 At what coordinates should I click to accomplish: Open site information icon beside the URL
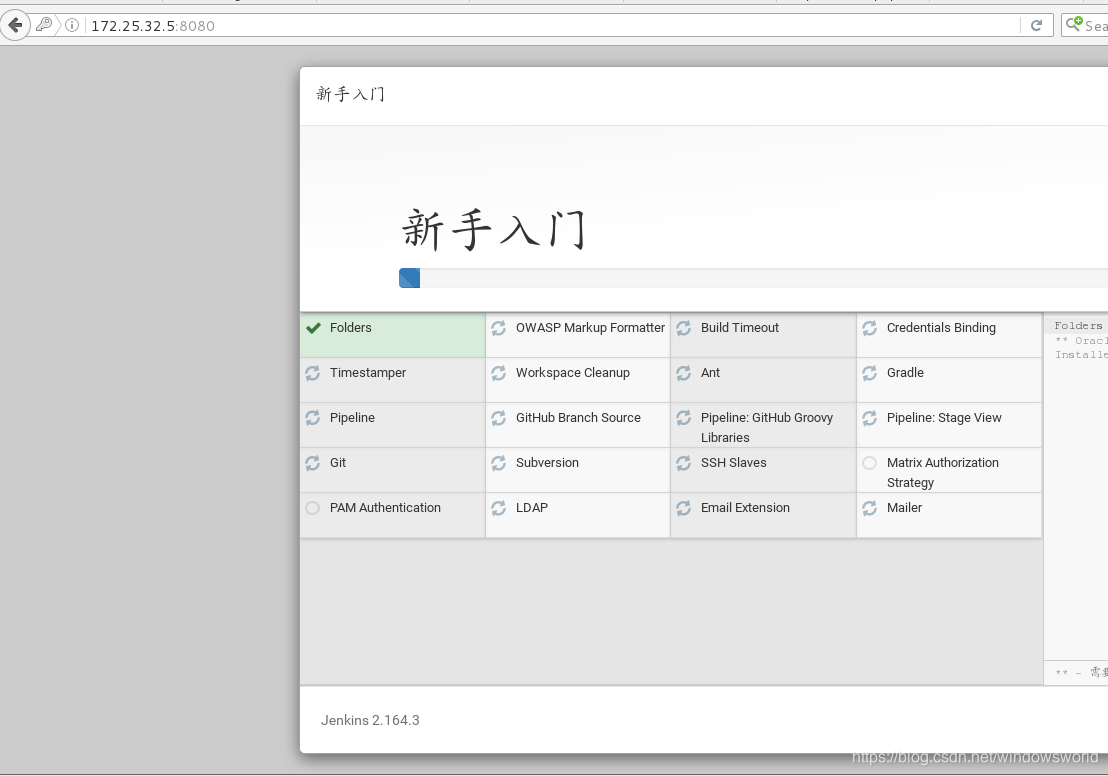[x=72, y=25]
